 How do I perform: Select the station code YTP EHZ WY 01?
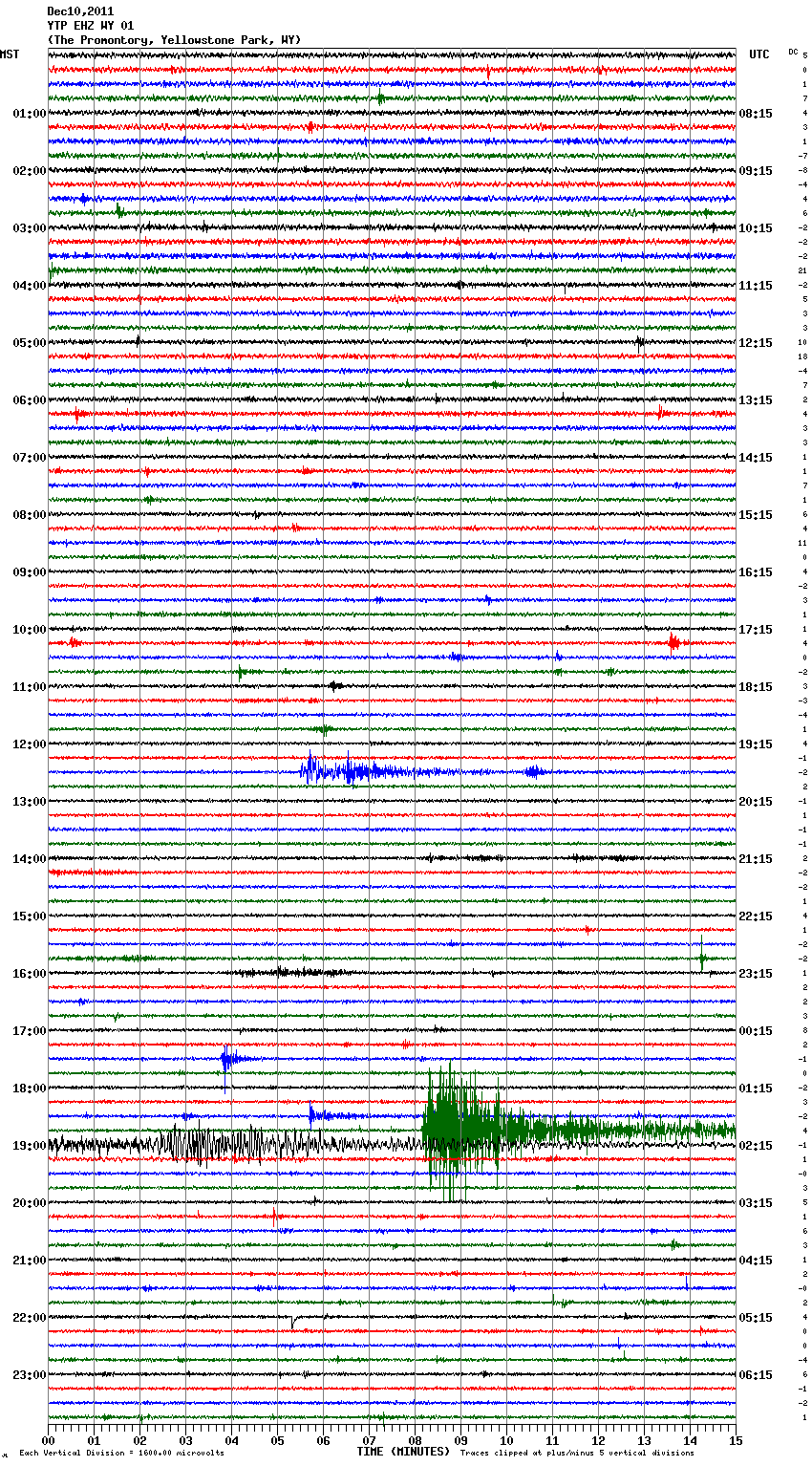coord(91,26)
